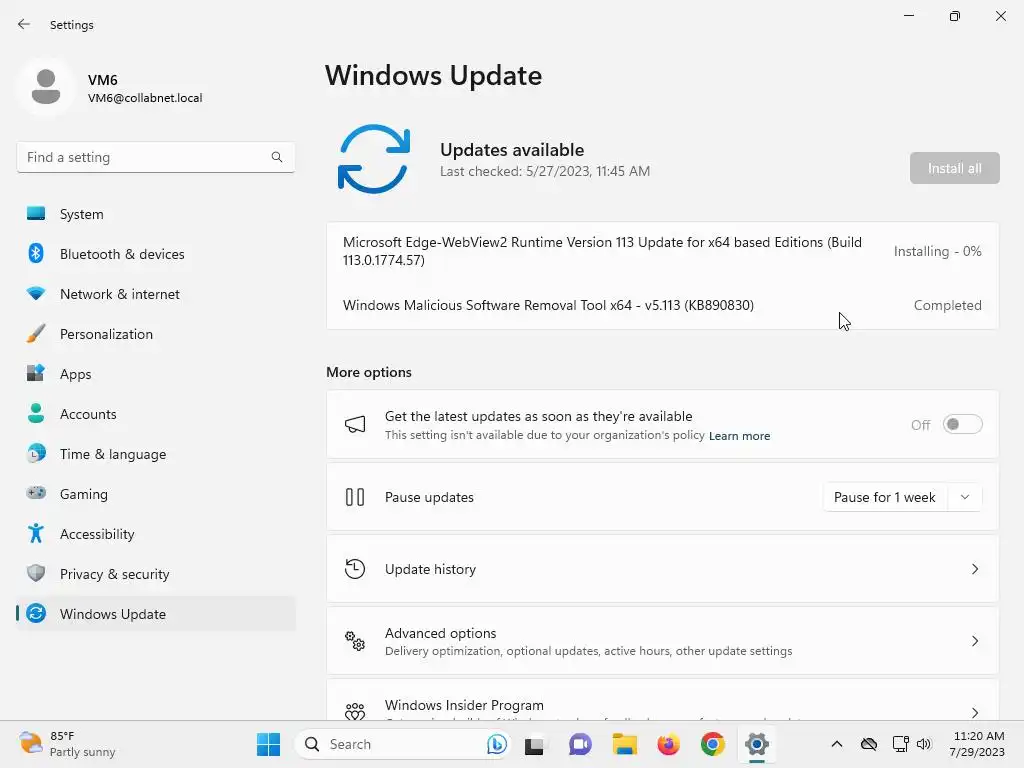This screenshot has width=1024, height=768.
Task: Click the VM6 user avatar icon
Action: pos(46,87)
